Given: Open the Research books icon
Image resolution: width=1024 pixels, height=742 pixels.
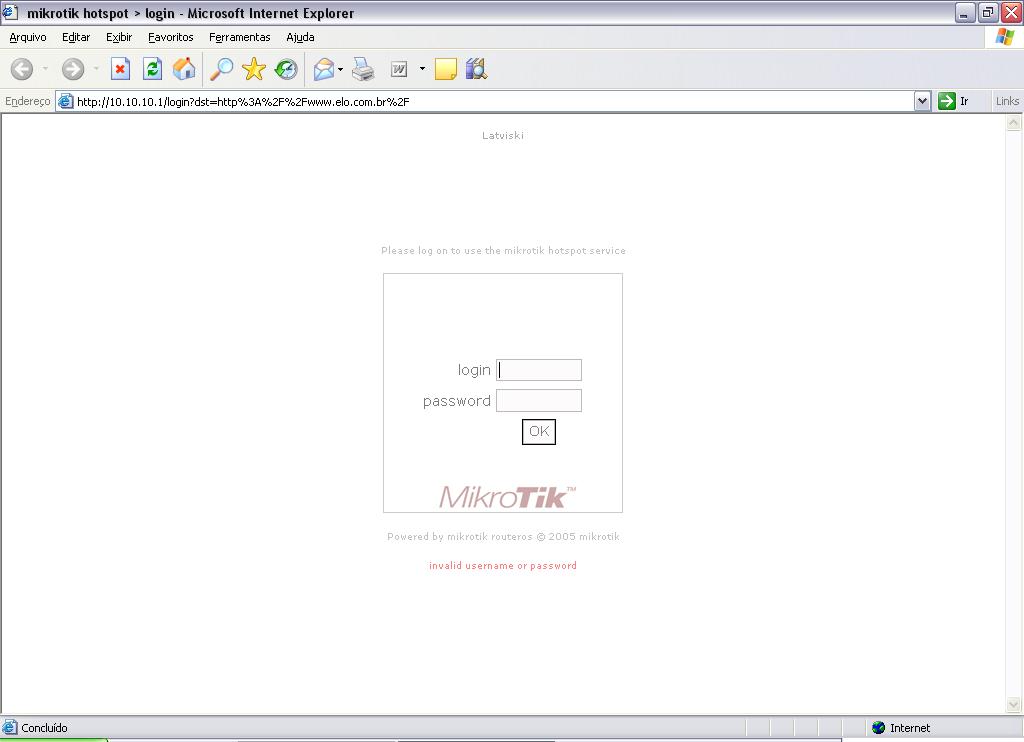Looking at the screenshot, I should [476, 69].
